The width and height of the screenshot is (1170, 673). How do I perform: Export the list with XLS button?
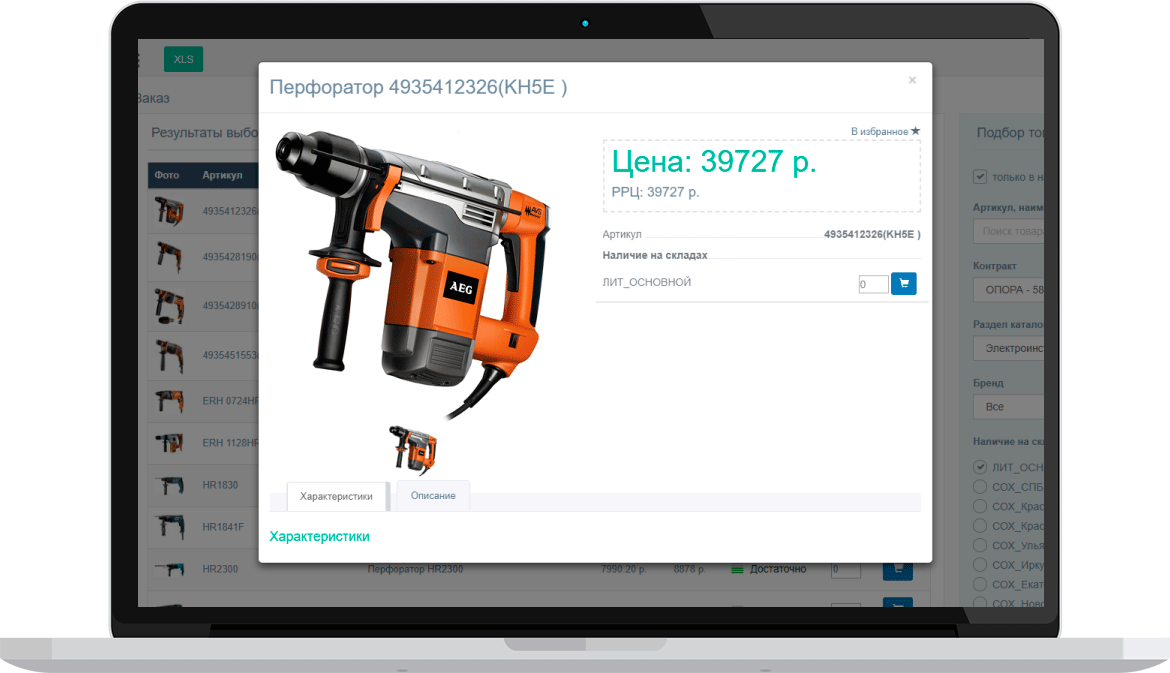point(184,59)
